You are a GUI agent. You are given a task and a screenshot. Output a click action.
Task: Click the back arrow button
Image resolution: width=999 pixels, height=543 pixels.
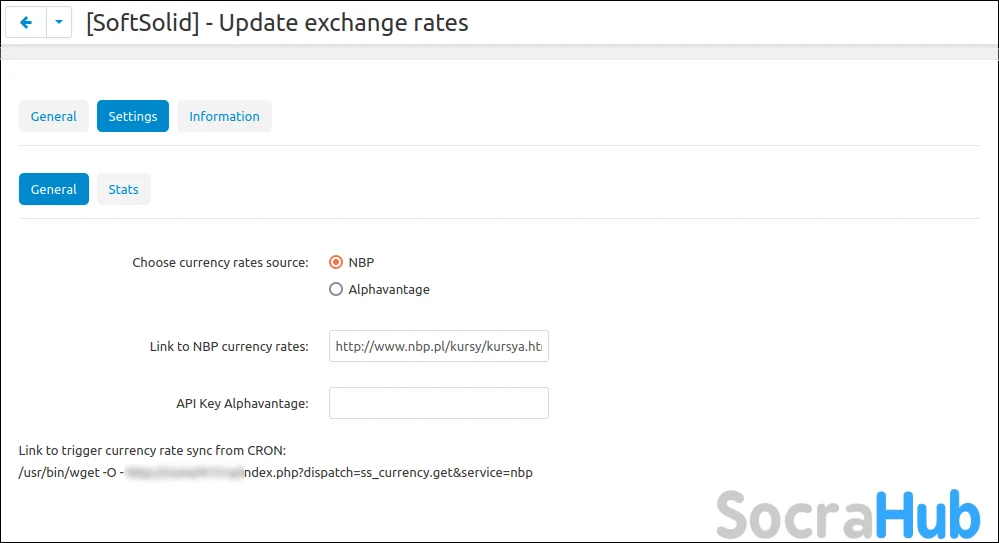point(25,23)
